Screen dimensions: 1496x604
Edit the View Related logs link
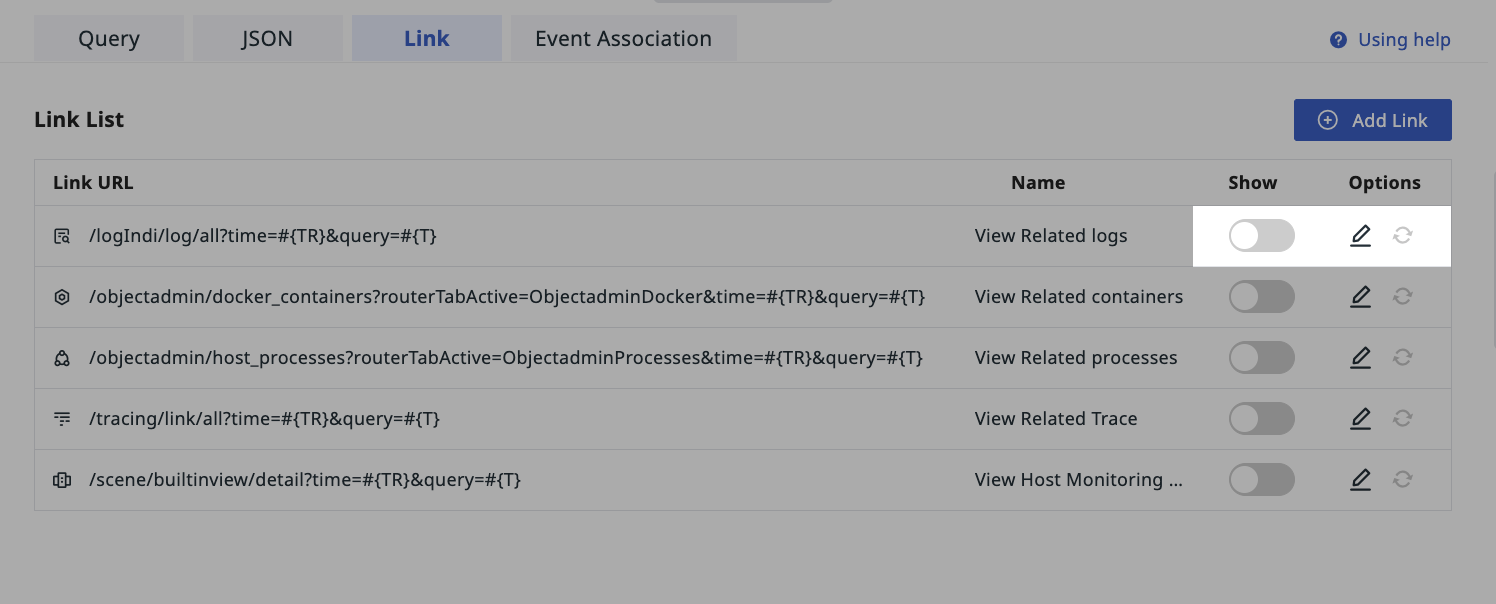(x=1360, y=236)
